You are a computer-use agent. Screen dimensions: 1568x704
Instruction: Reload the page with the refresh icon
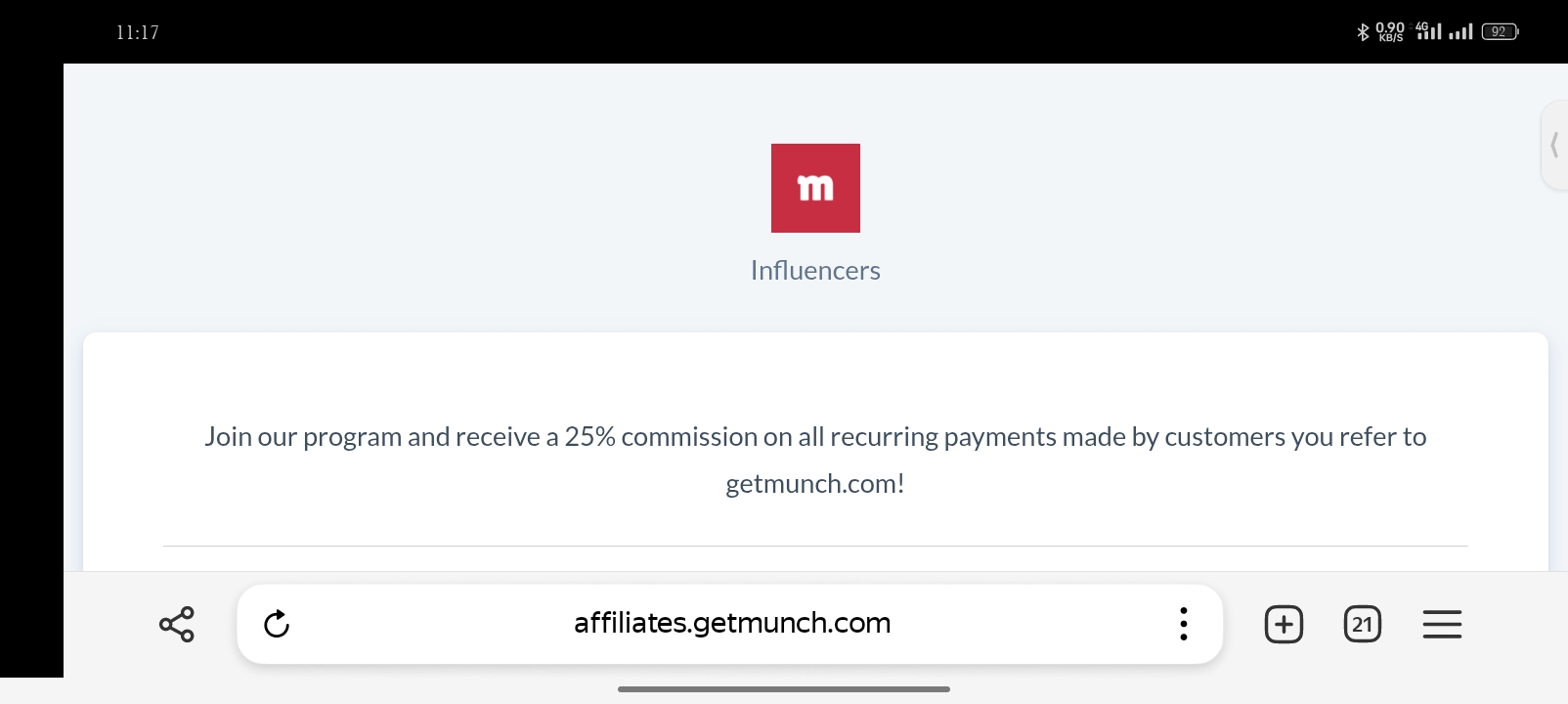point(277,624)
